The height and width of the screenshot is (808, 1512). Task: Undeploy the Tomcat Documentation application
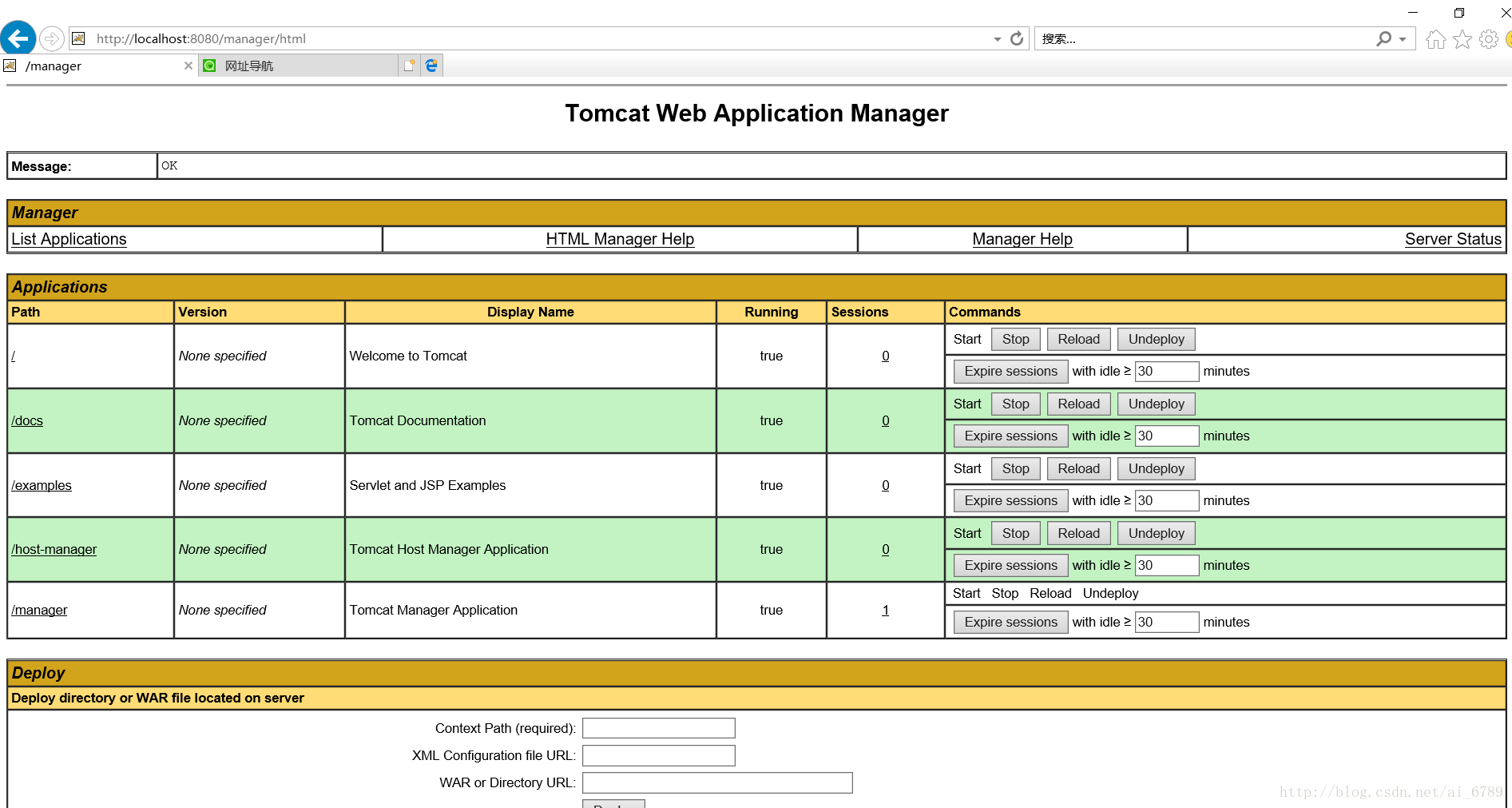coord(1156,404)
